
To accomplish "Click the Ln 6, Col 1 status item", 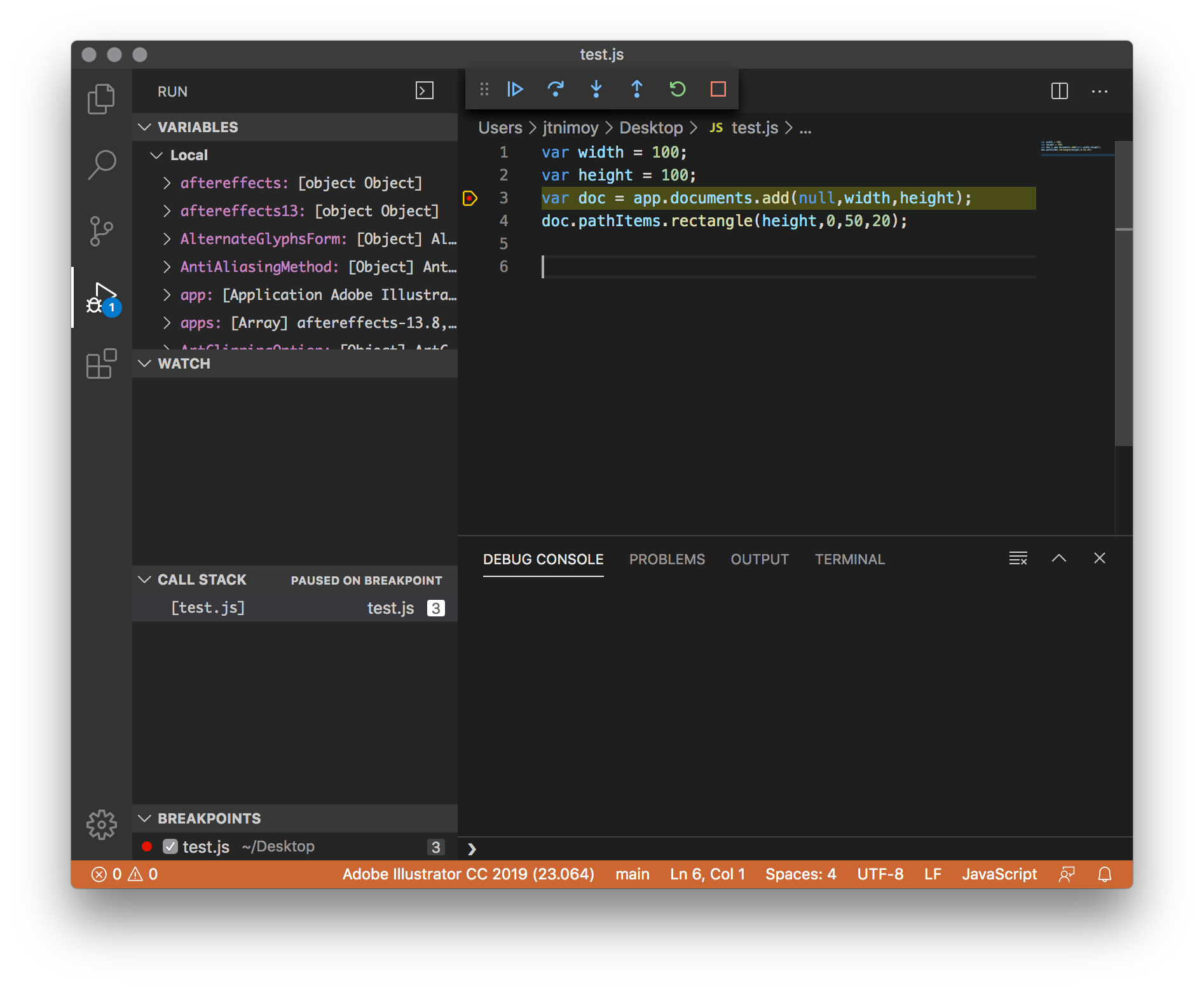I will pyautogui.click(x=706, y=874).
